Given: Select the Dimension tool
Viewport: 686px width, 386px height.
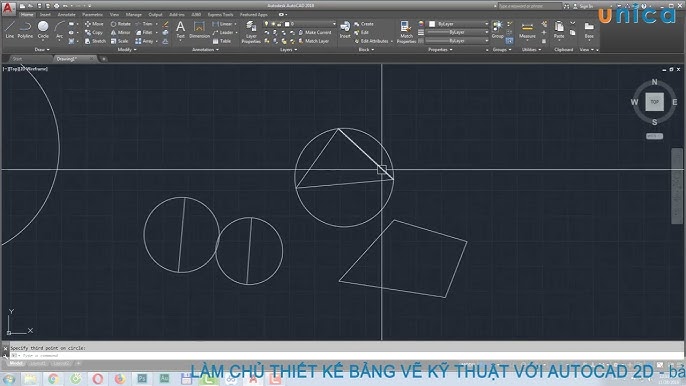Looking at the screenshot, I should (200, 30).
